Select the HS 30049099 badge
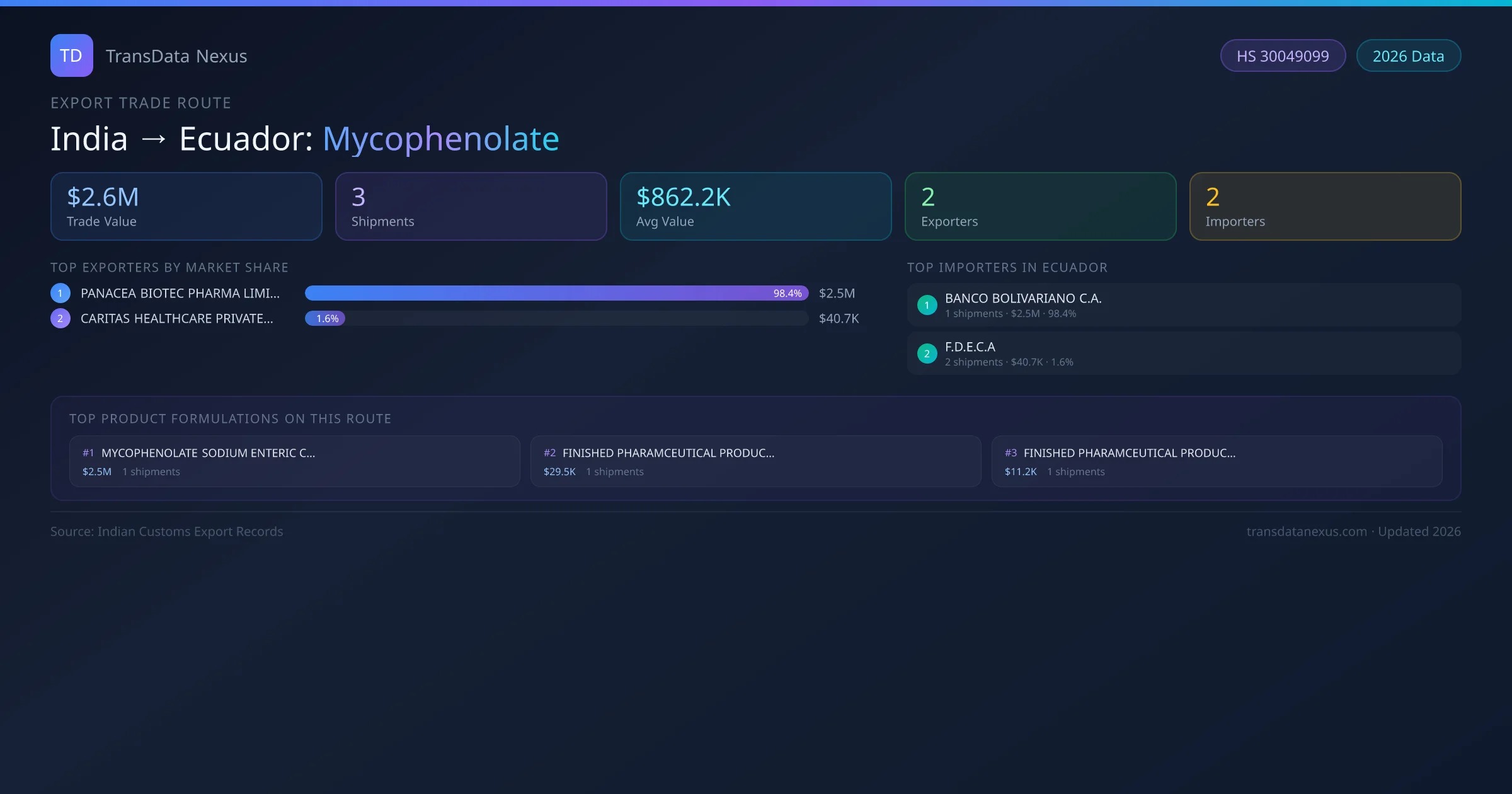Image resolution: width=1512 pixels, height=794 pixels. (1282, 56)
